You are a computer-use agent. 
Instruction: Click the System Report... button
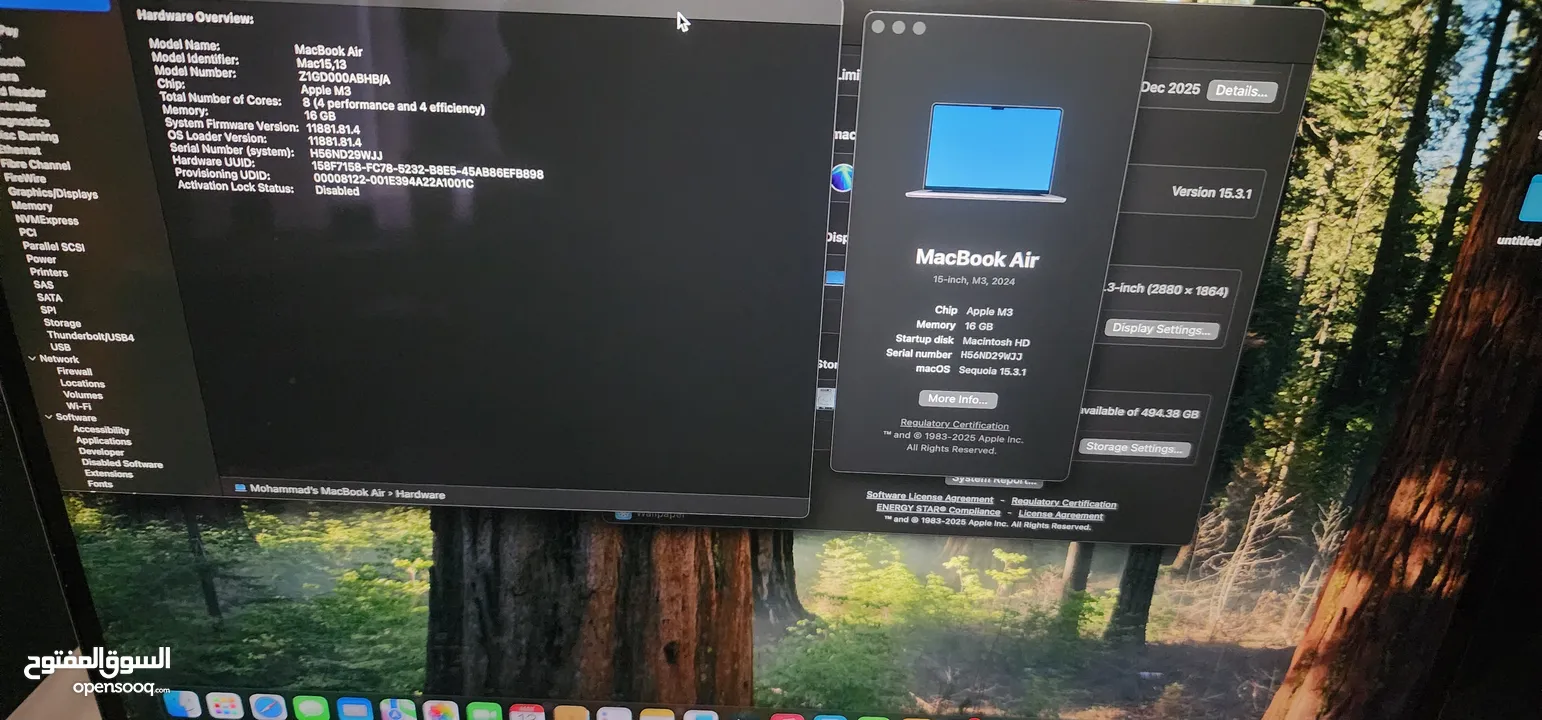click(x=994, y=480)
